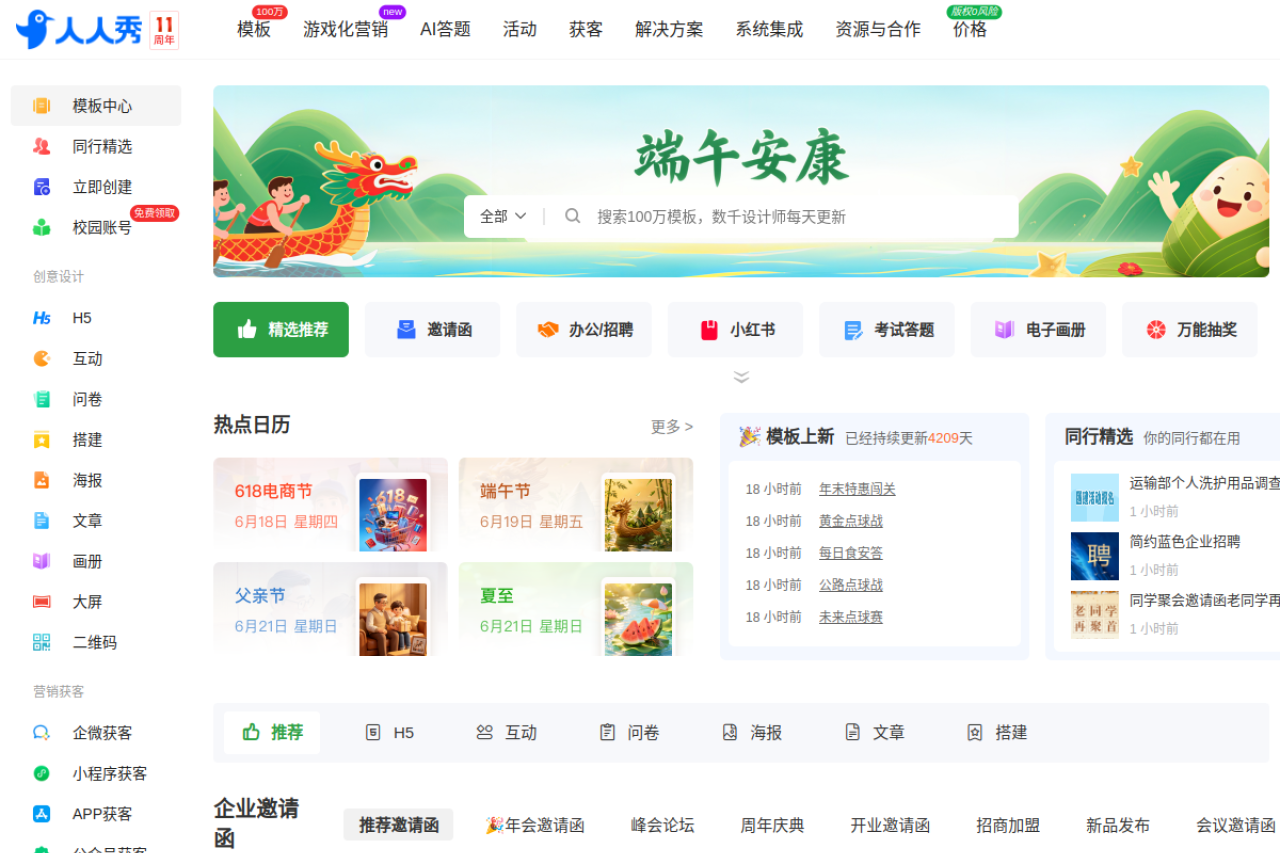Click 更多 > in 热点日历
The image size is (1280, 853).
(x=672, y=427)
